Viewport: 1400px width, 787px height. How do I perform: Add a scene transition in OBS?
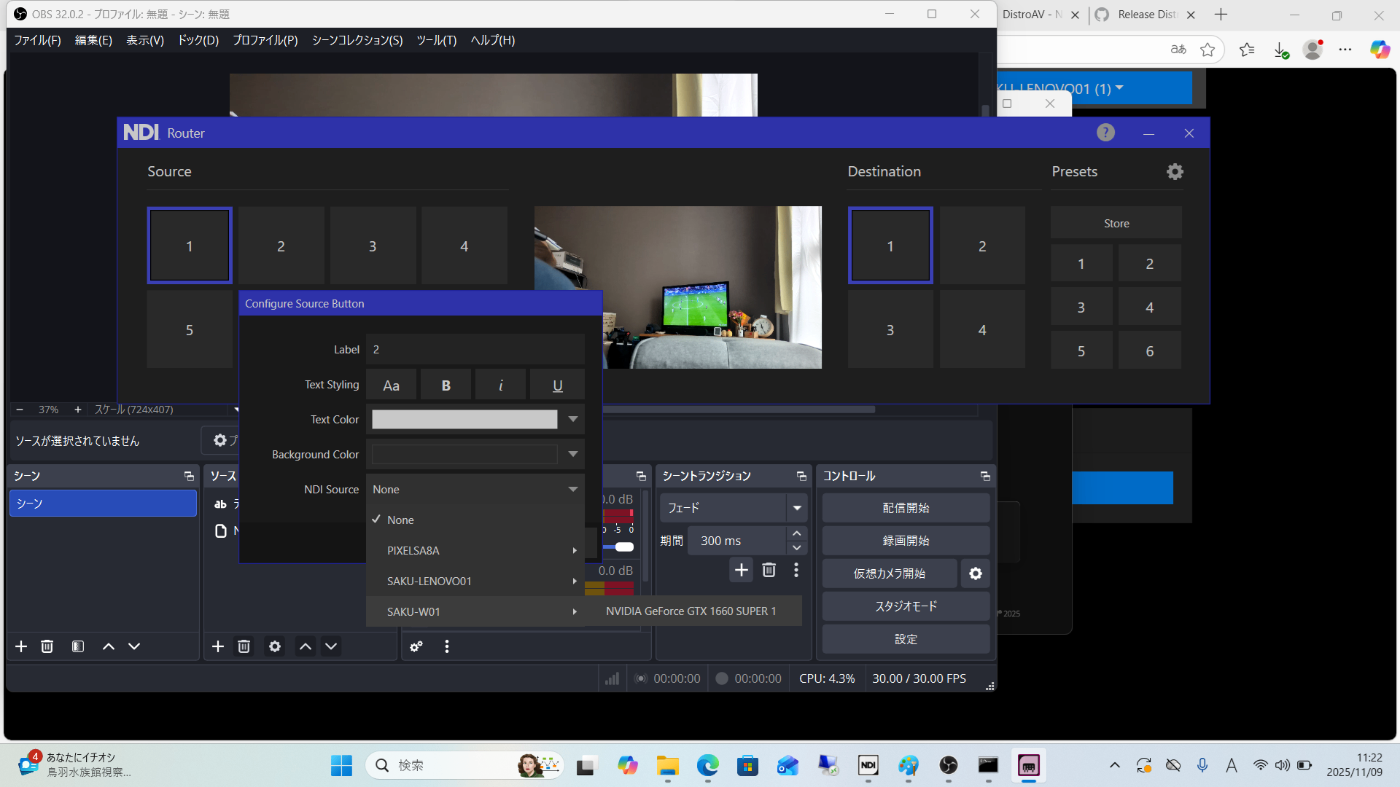point(741,569)
